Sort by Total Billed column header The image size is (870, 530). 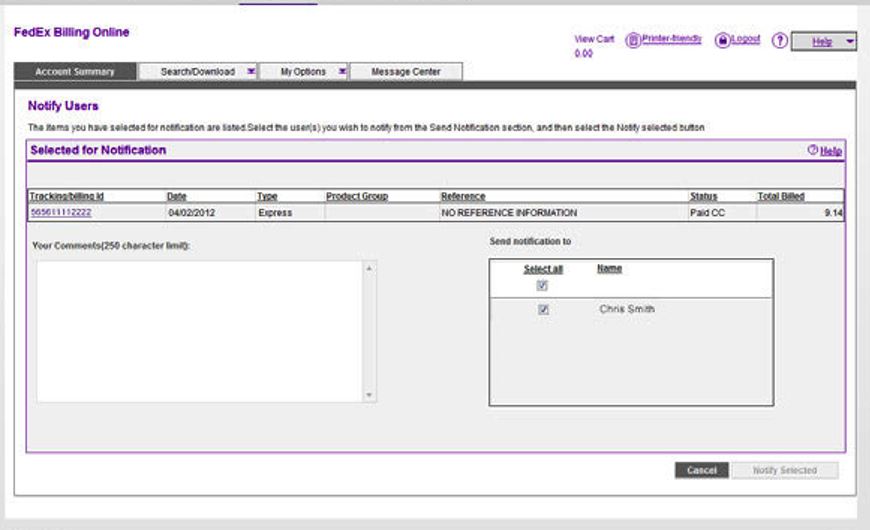(x=781, y=196)
